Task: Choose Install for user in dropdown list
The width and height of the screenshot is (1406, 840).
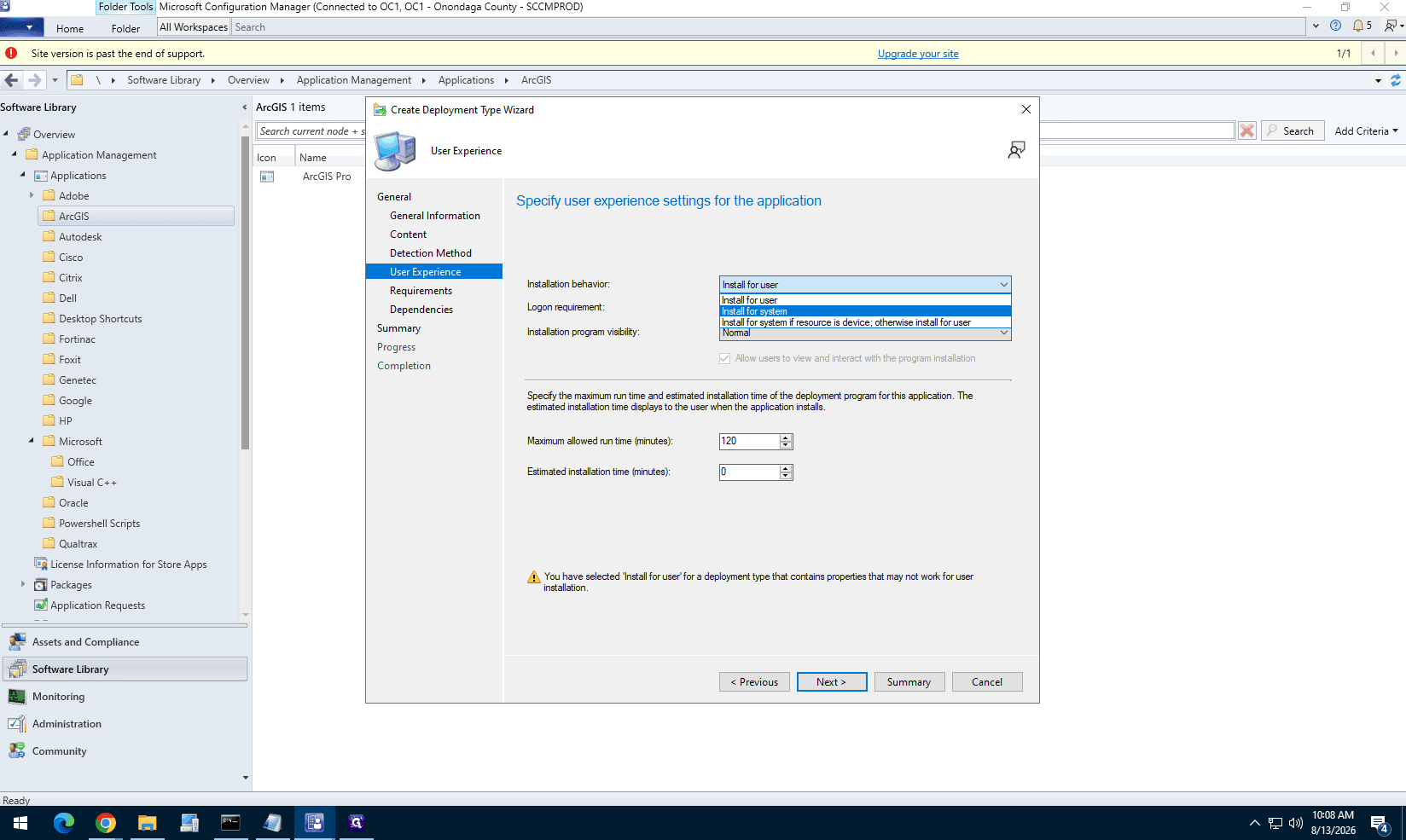Action: [865, 300]
